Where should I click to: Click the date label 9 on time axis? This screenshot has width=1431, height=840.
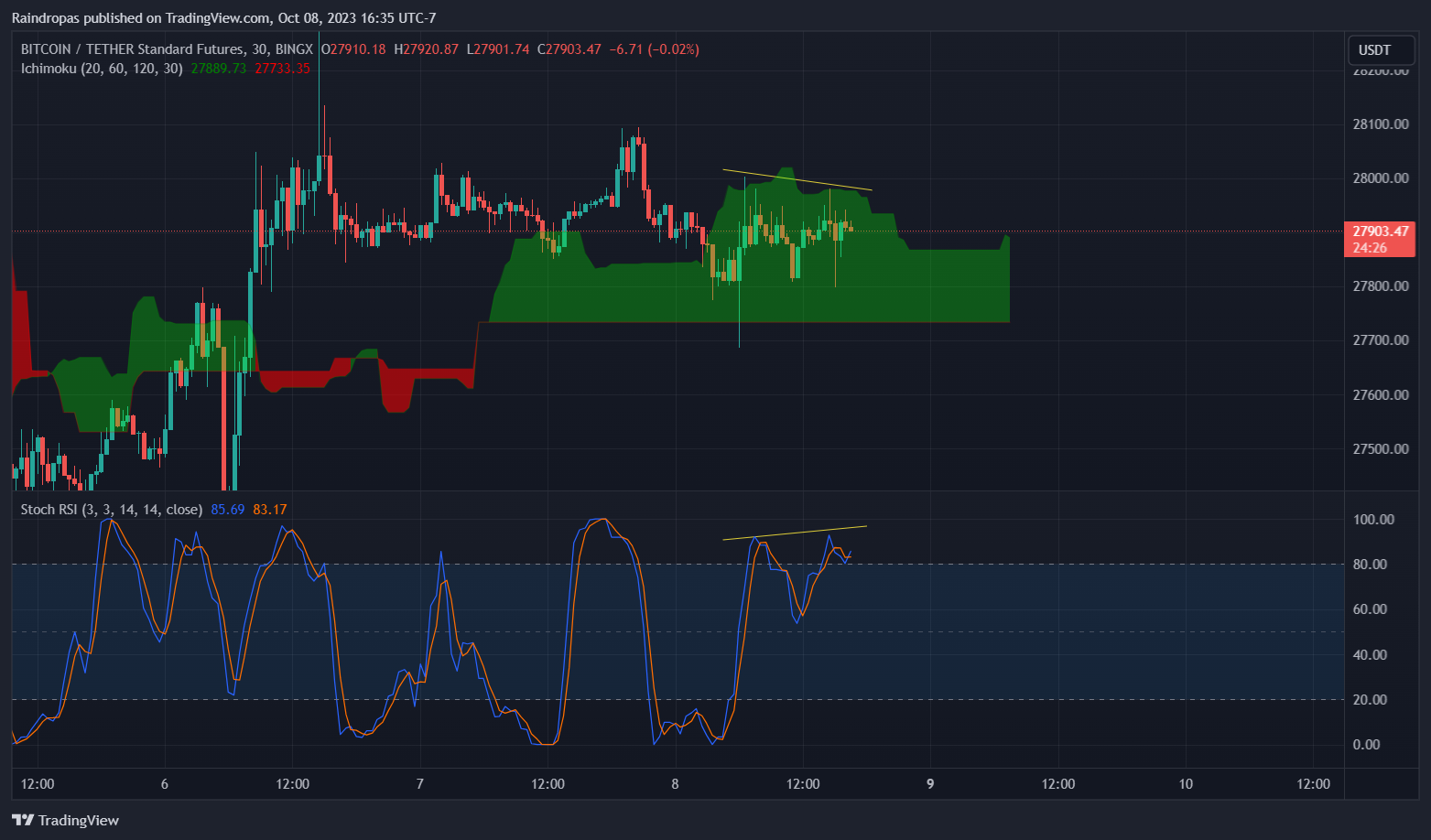(x=930, y=783)
